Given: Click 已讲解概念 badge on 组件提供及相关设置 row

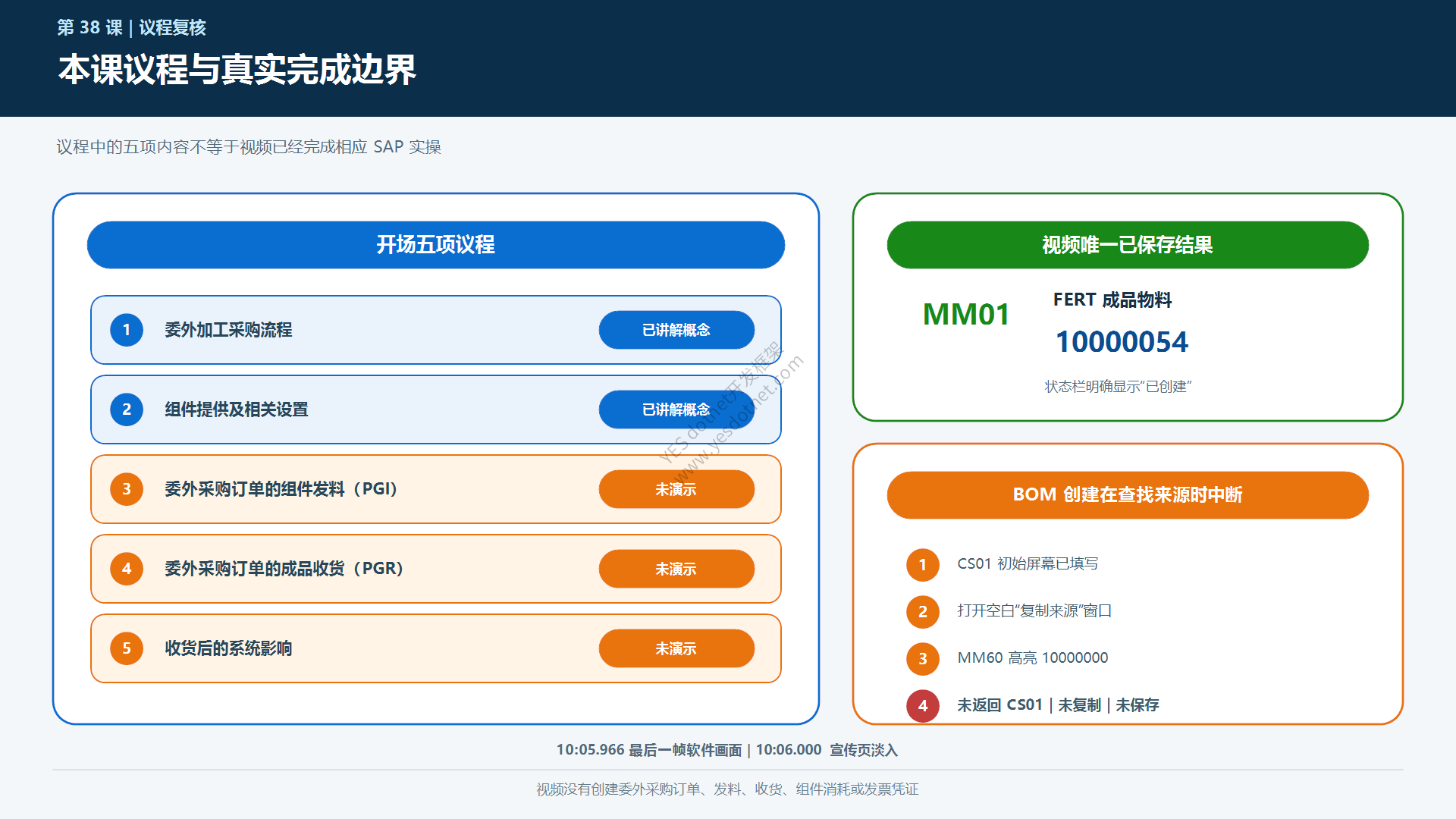Looking at the screenshot, I should (x=676, y=409).
